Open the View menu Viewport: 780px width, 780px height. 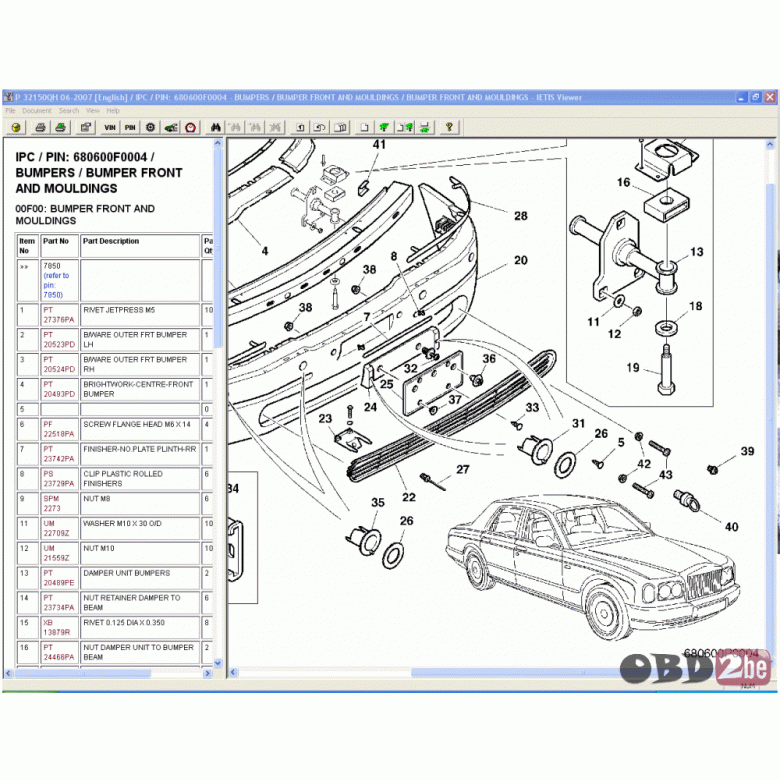coord(93,110)
